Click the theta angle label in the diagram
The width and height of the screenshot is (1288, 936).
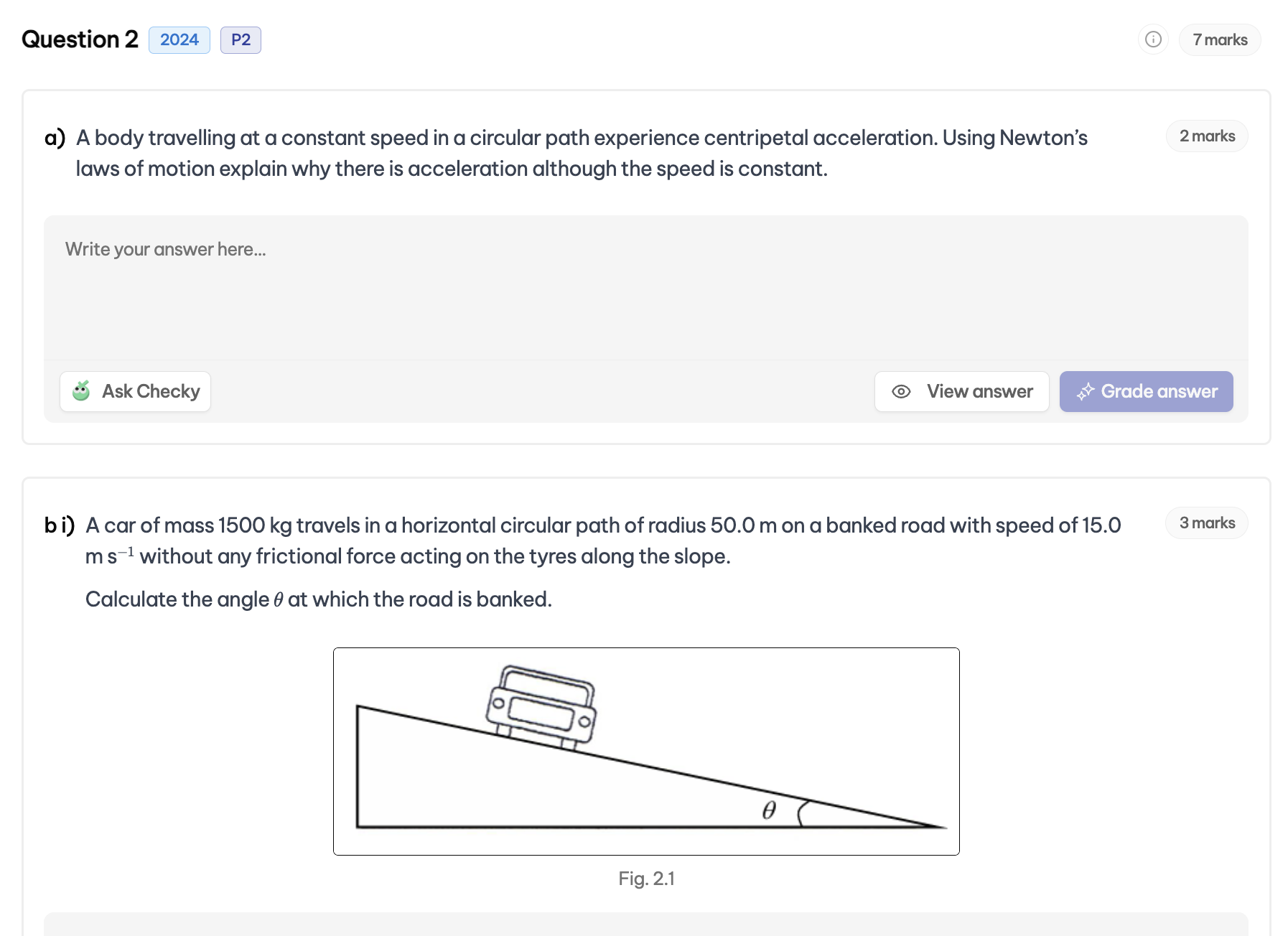tap(769, 810)
